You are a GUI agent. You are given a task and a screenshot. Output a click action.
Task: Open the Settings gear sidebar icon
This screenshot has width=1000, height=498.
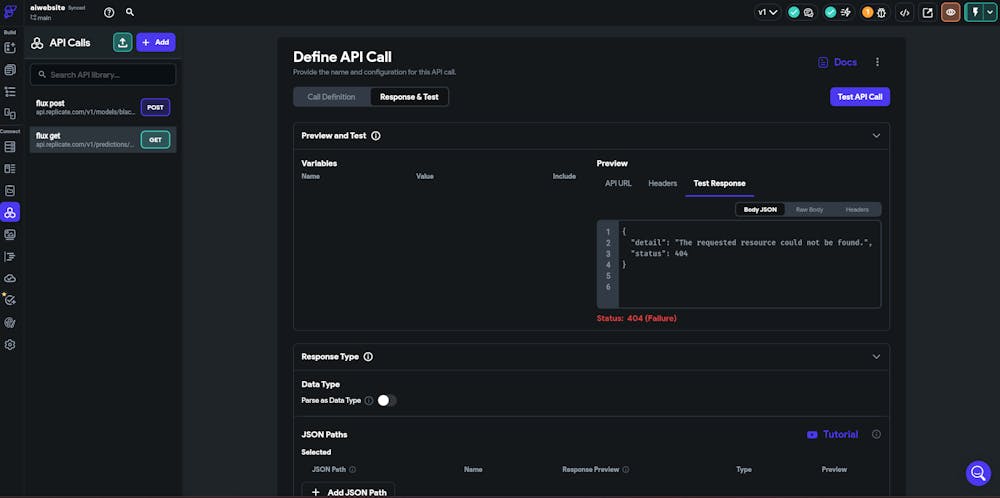(10, 345)
